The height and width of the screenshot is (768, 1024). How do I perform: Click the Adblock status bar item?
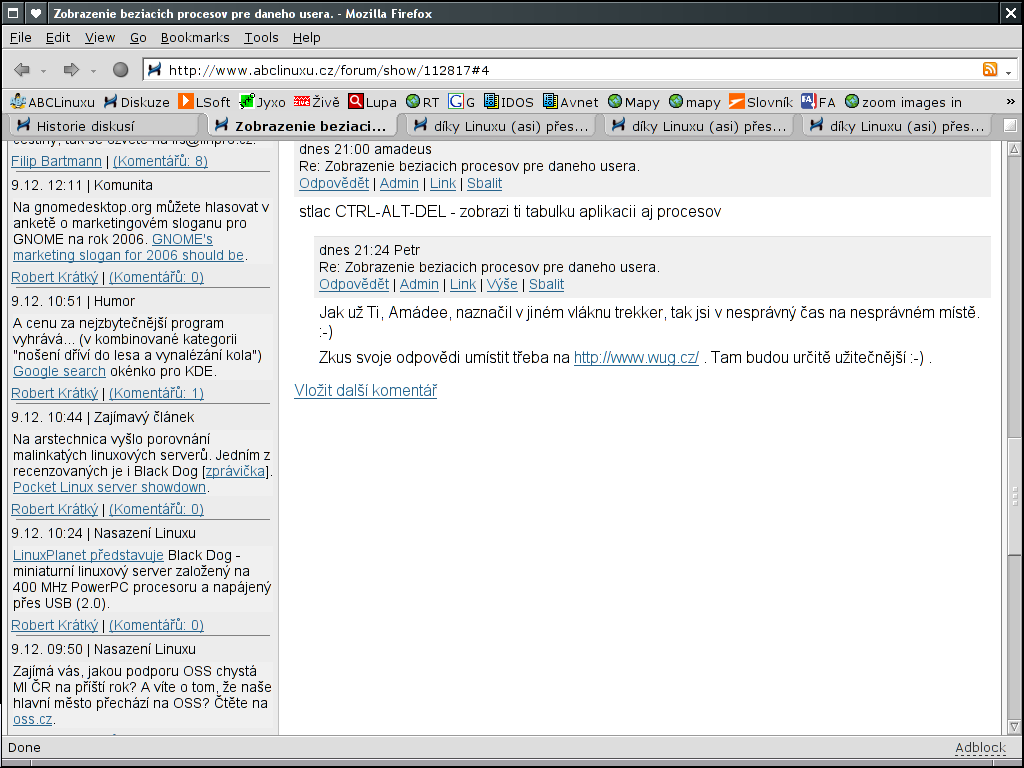[x=979, y=748]
